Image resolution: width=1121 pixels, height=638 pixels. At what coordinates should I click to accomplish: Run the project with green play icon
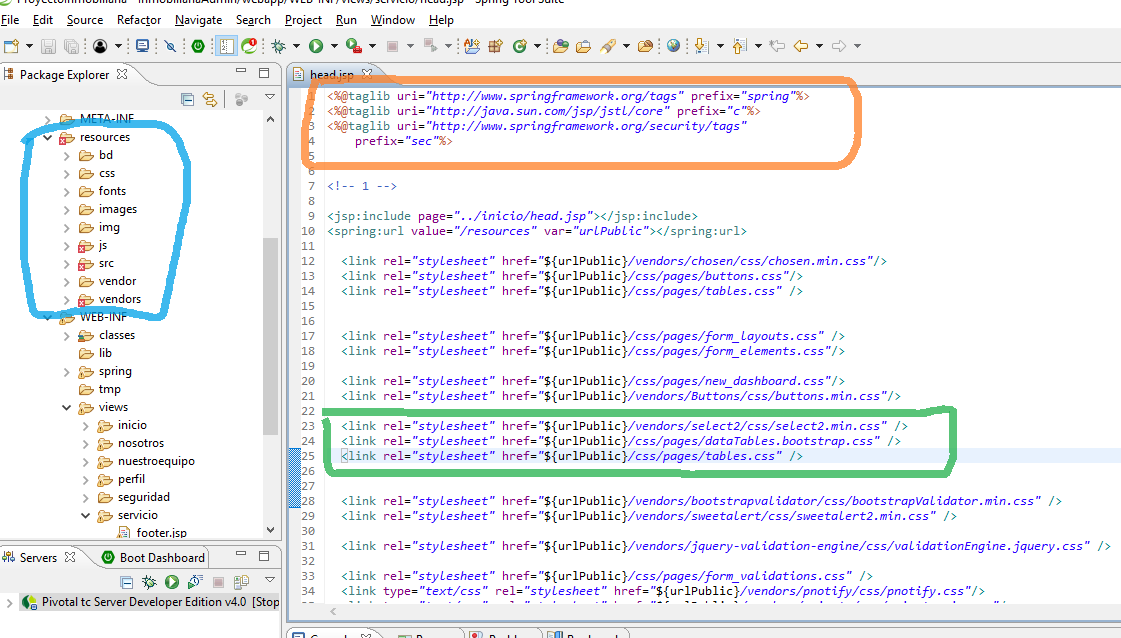(x=316, y=46)
